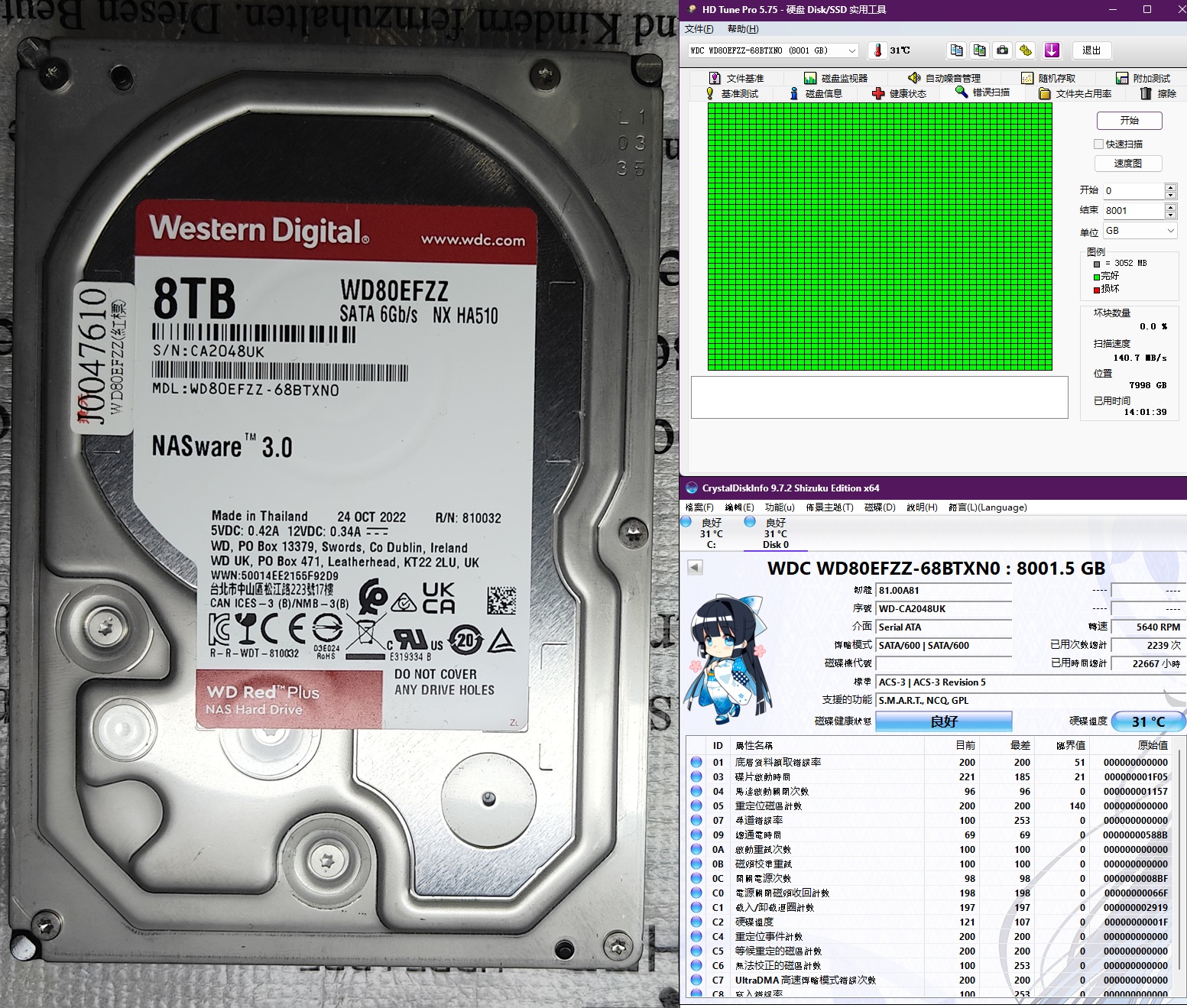
Task: Open the 帮助(H) menu in HD Tune
Action: click(743, 29)
